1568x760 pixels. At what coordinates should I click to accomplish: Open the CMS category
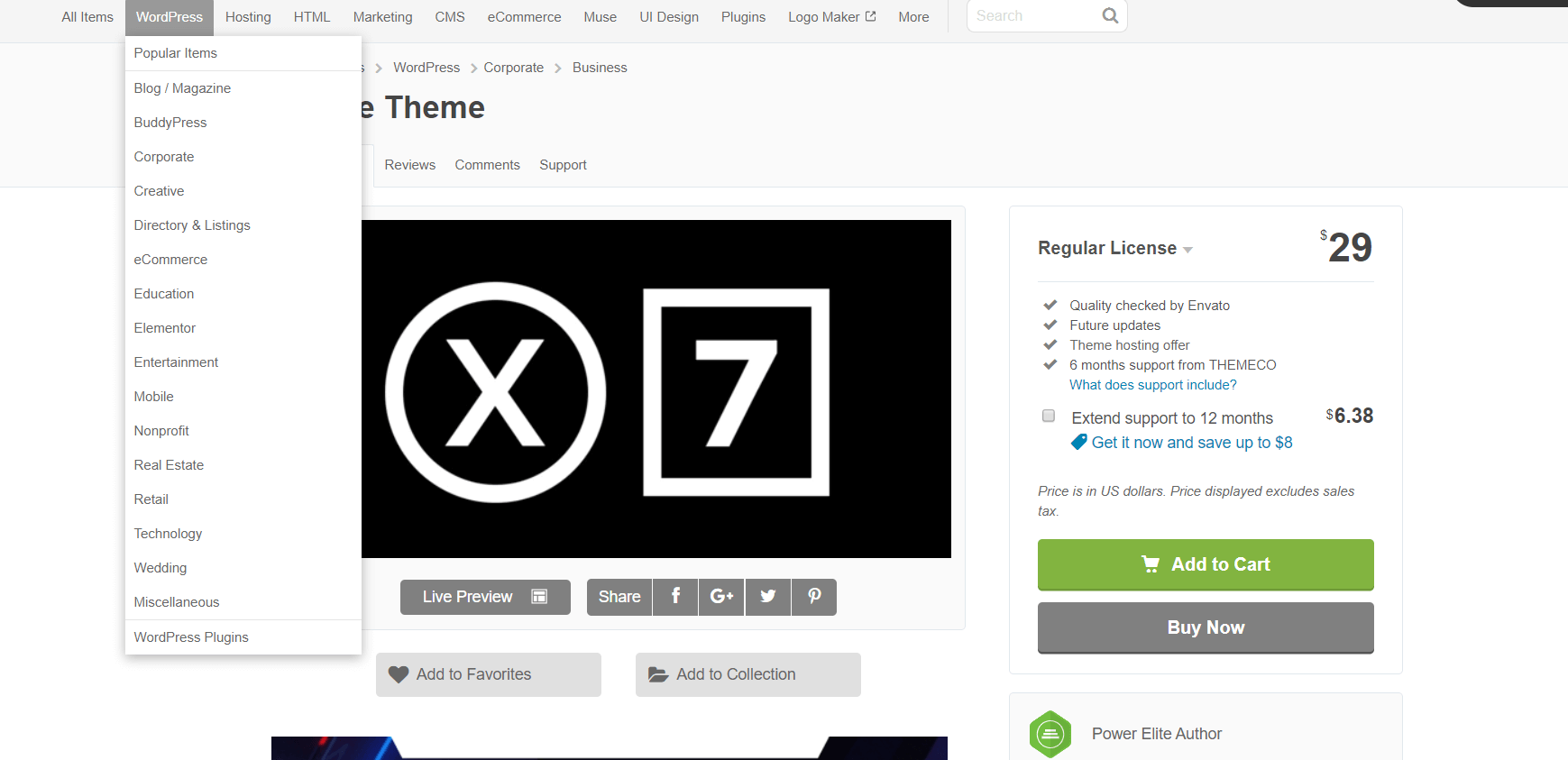coord(450,17)
